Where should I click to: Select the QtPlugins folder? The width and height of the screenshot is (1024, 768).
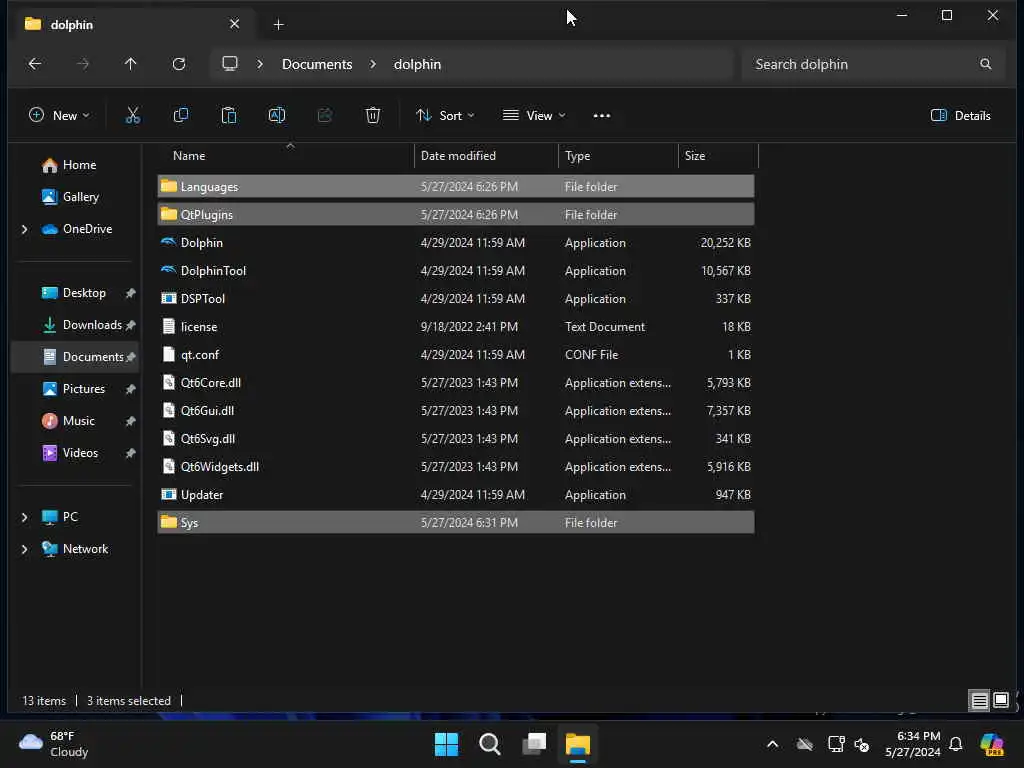tap(455, 215)
